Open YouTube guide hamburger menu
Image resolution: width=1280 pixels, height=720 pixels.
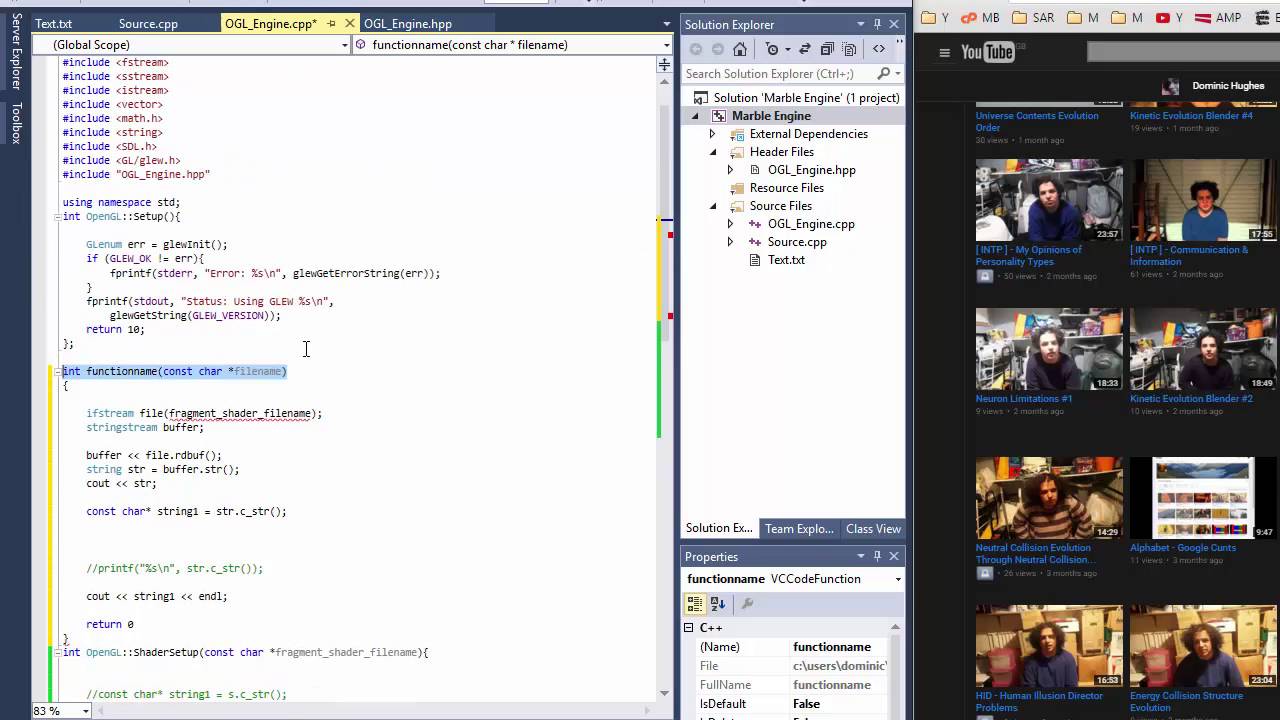[944, 53]
